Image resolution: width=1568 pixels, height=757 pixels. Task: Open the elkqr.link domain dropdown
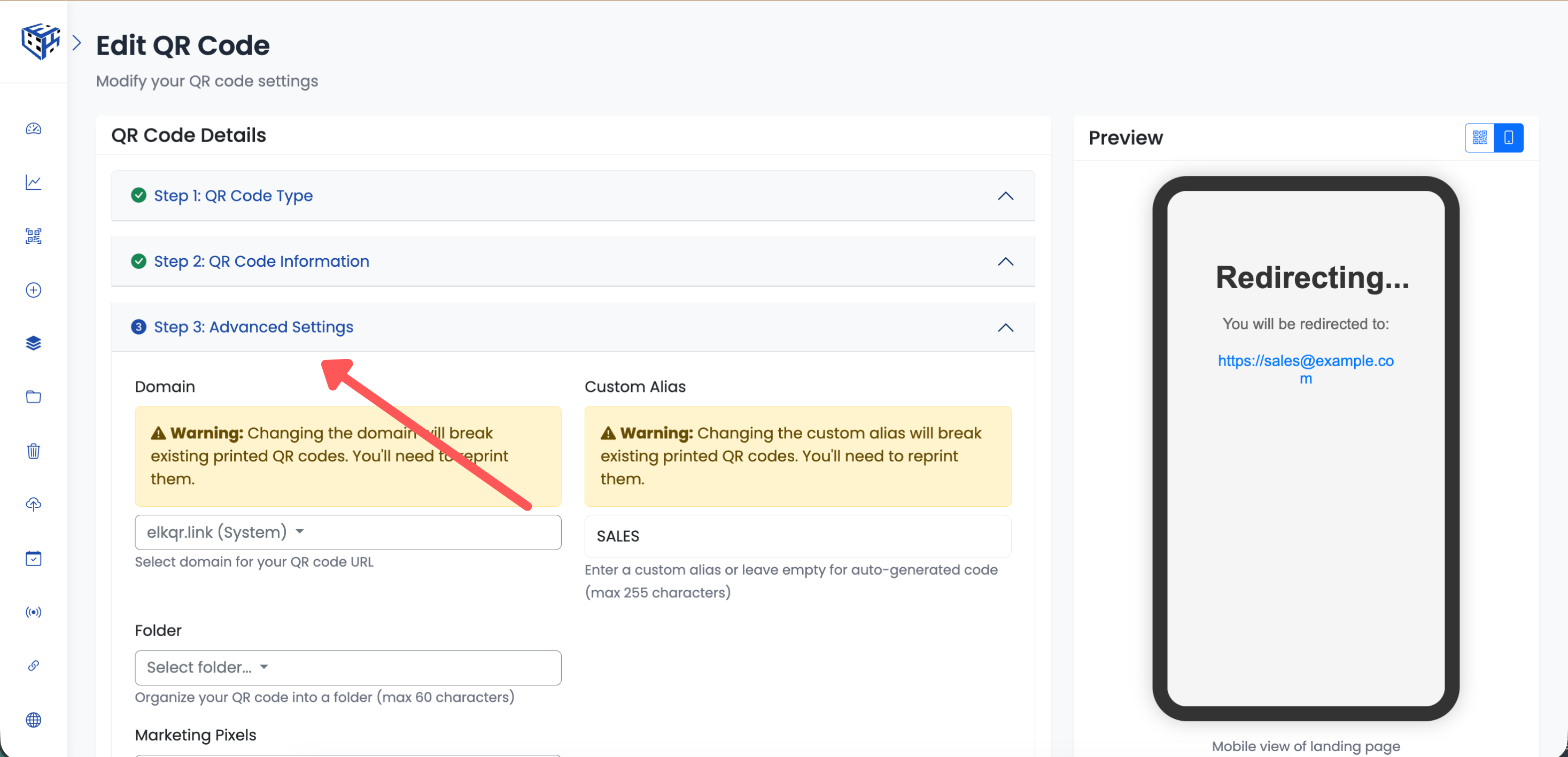point(347,532)
